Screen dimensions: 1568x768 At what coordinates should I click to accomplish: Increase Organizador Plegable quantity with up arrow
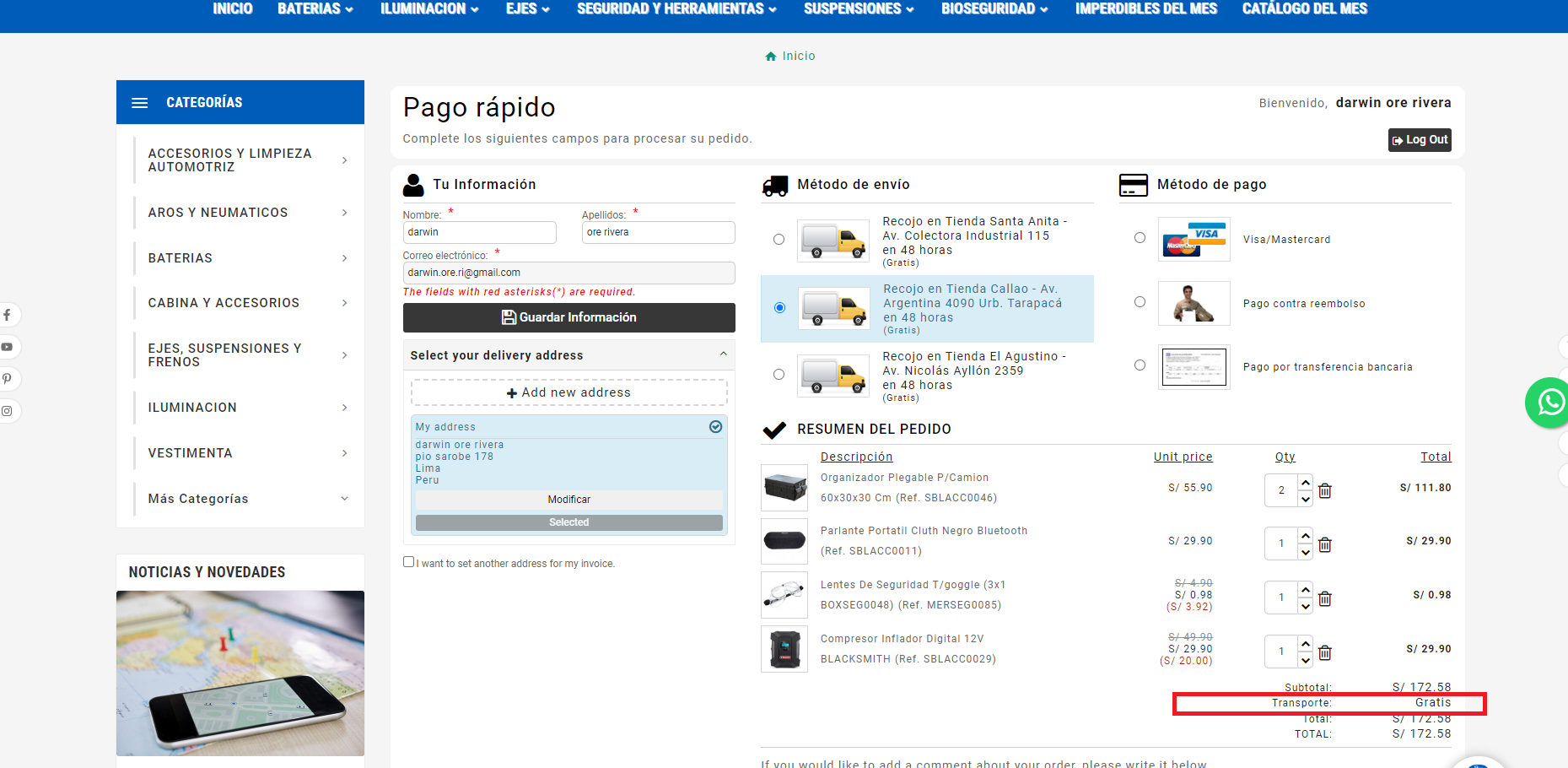[x=1306, y=483]
